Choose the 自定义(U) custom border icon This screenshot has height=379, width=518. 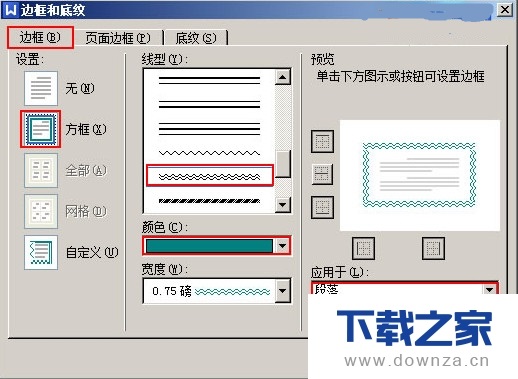[41, 252]
